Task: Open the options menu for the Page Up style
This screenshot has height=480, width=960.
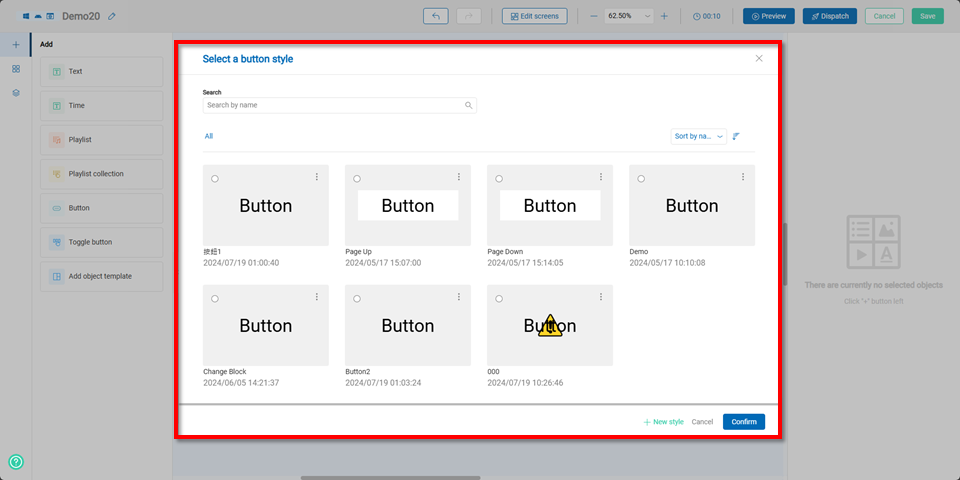Action: tap(459, 177)
